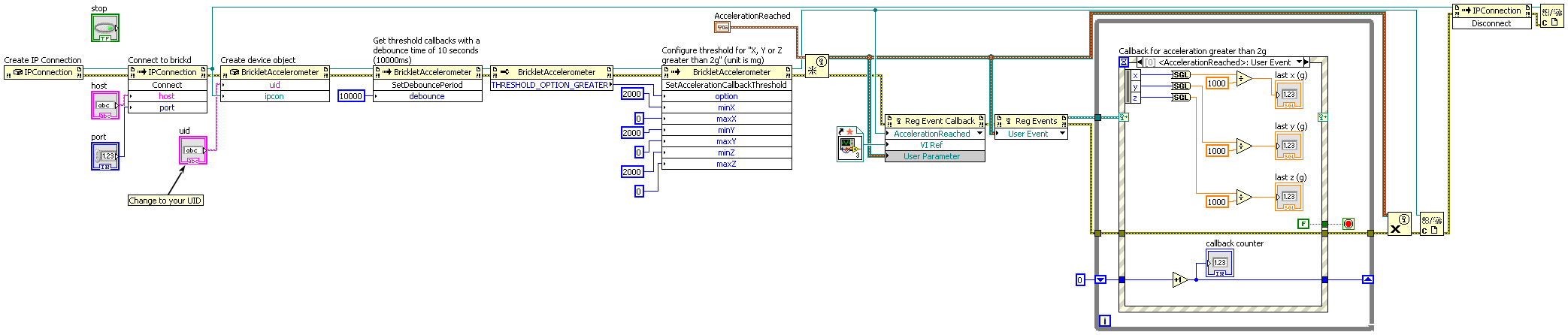Click the while loop iteration terminal
This screenshot has height=335, width=1568.
click(1104, 321)
